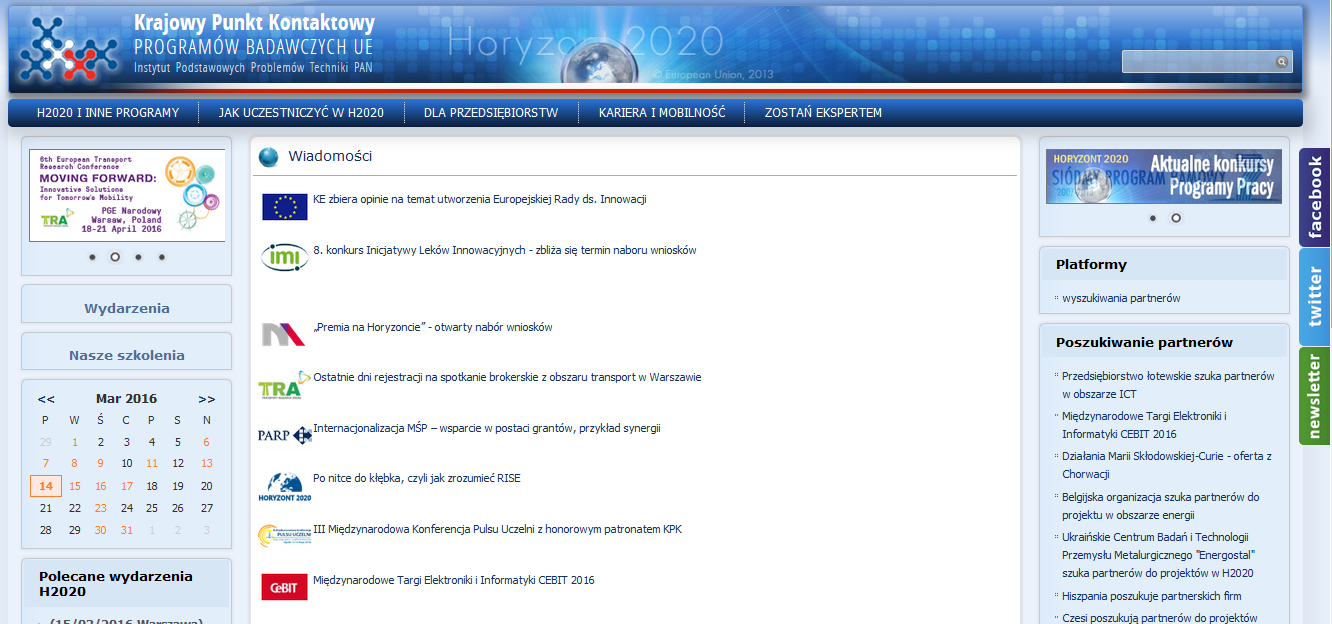Image resolution: width=1332 pixels, height=624 pixels.
Task: Open the twitter side tab
Action: click(x=1314, y=297)
